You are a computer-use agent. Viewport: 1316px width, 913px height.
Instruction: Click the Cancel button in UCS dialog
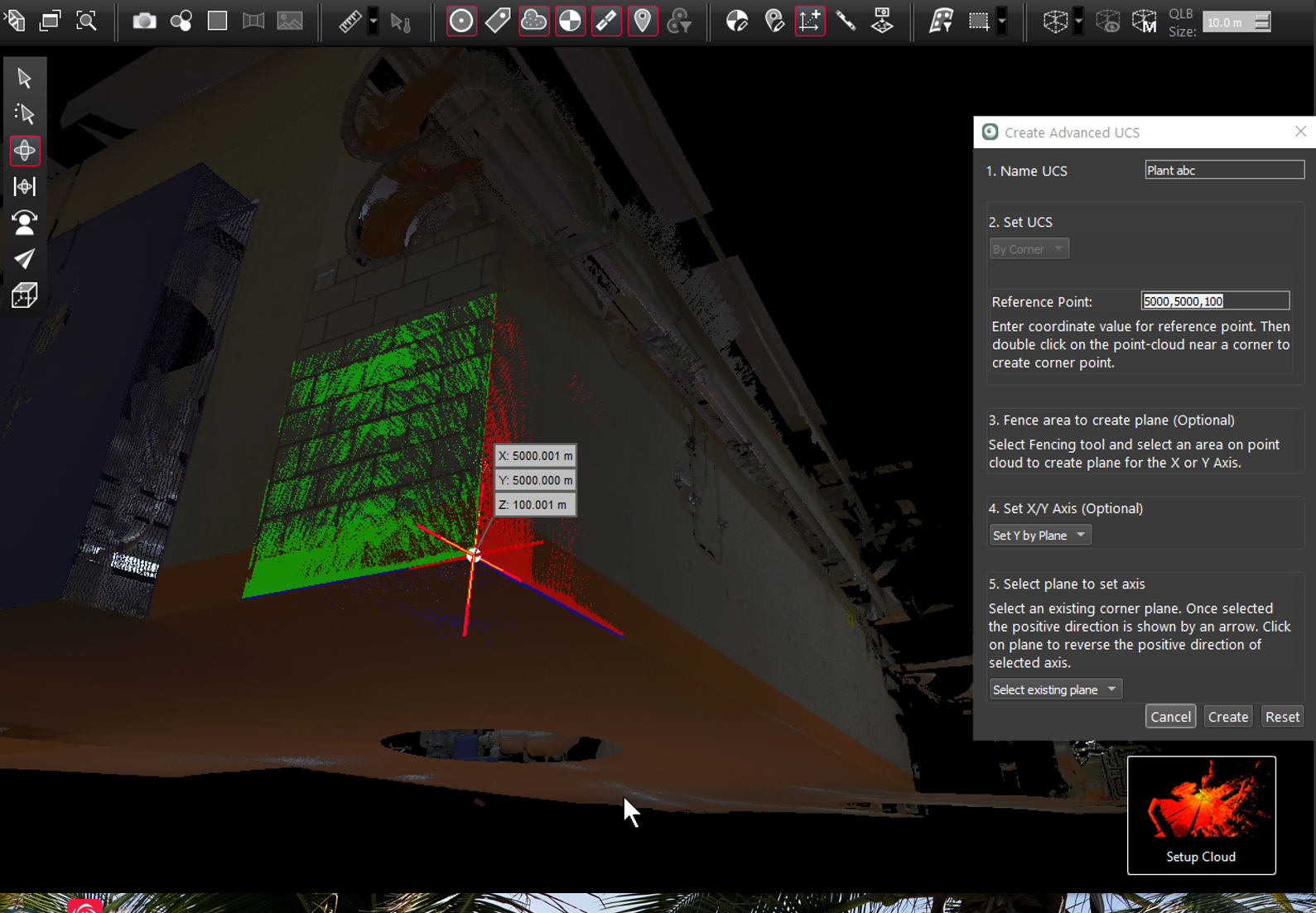pos(1169,717)
